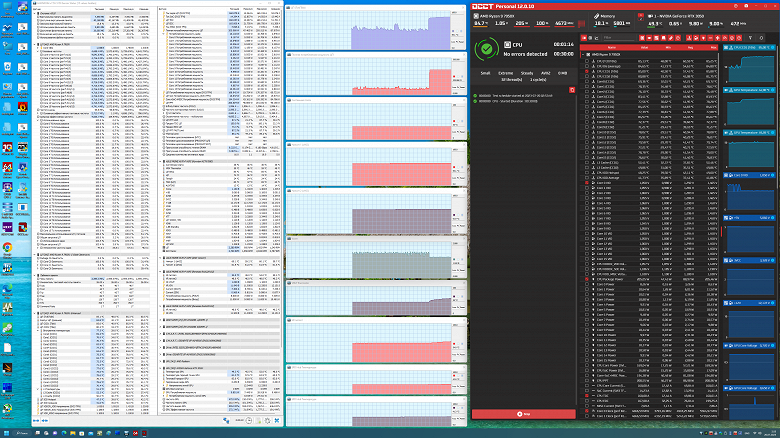This screenshot has width=780, height=438.
Task: Open HWiNFO settings gear icon
Action: [x=268, y=421]
